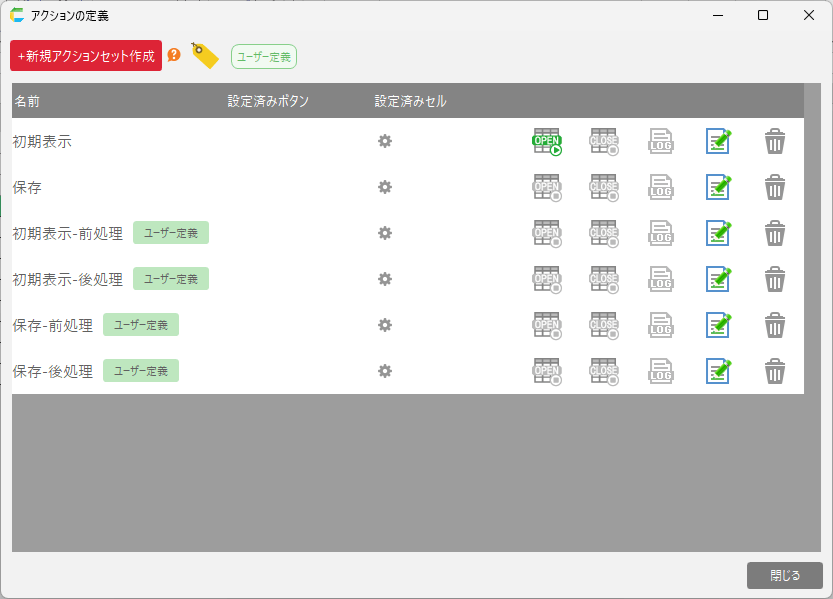Click the ユーザー定義 badge on 初期表示-前処理
The width and height of the screenshot is (833, 599).
[171, 233]
